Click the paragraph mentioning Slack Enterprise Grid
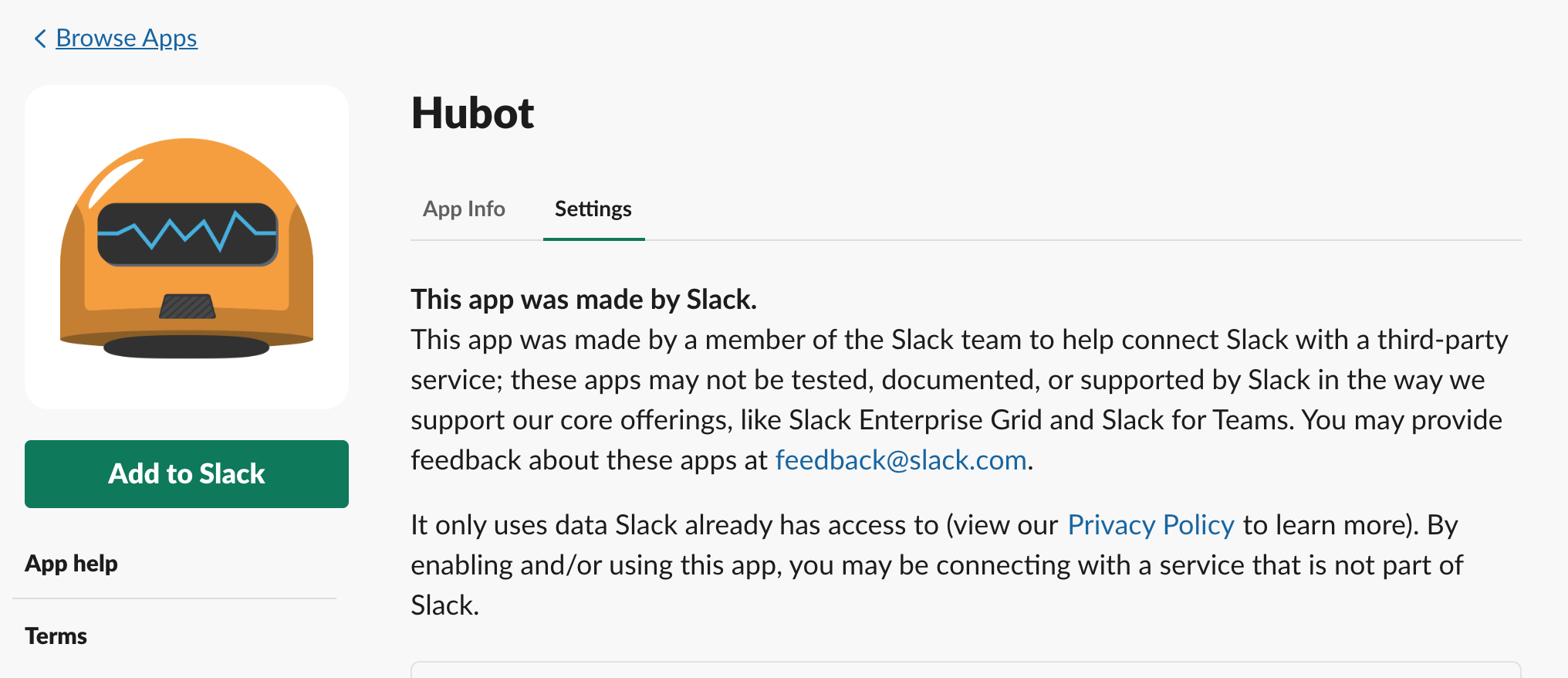Viewport: 1568px width, 678px height. click(957, 400)
